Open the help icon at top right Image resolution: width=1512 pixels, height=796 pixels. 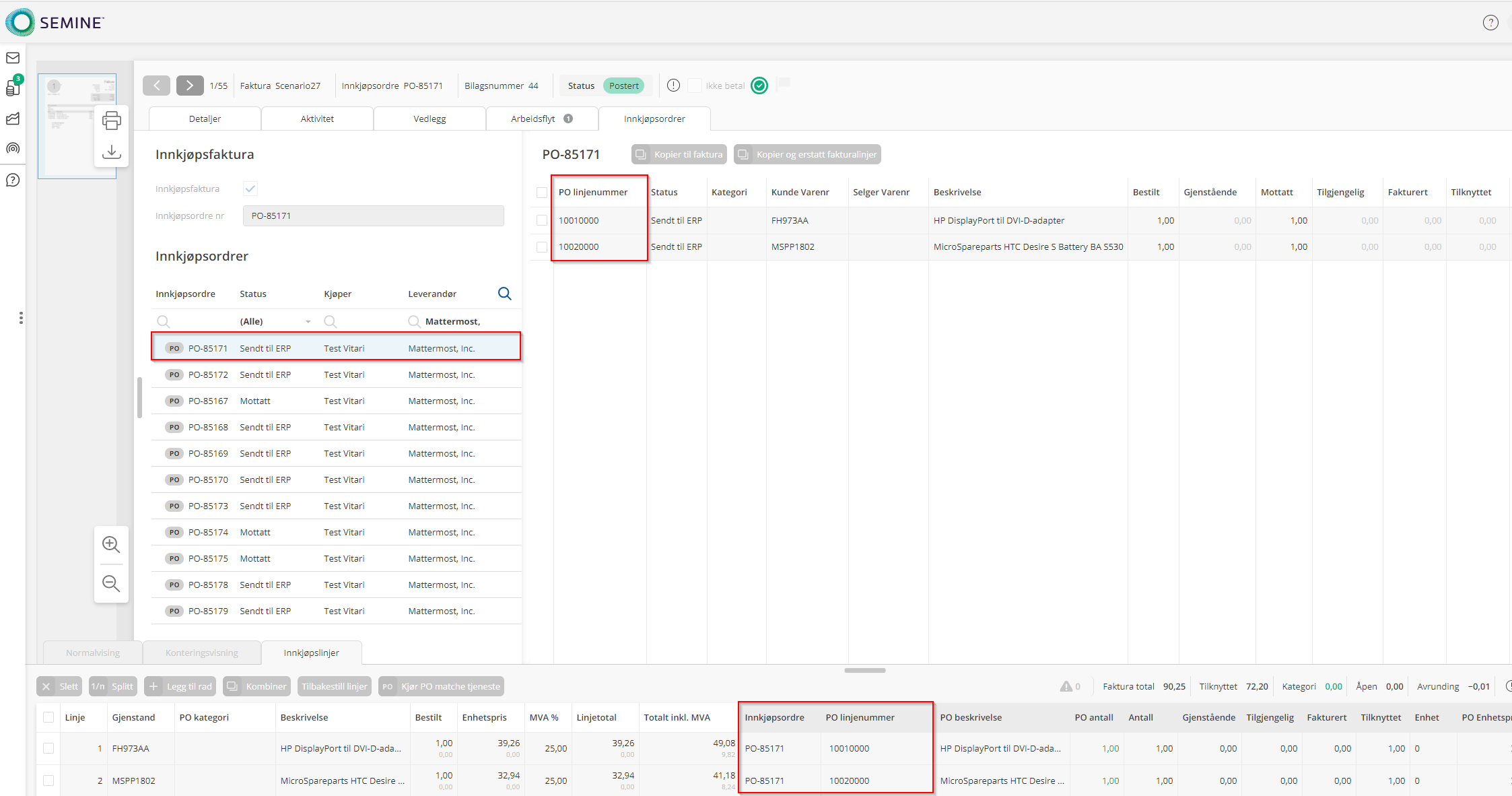click(x=1490, y=23)
